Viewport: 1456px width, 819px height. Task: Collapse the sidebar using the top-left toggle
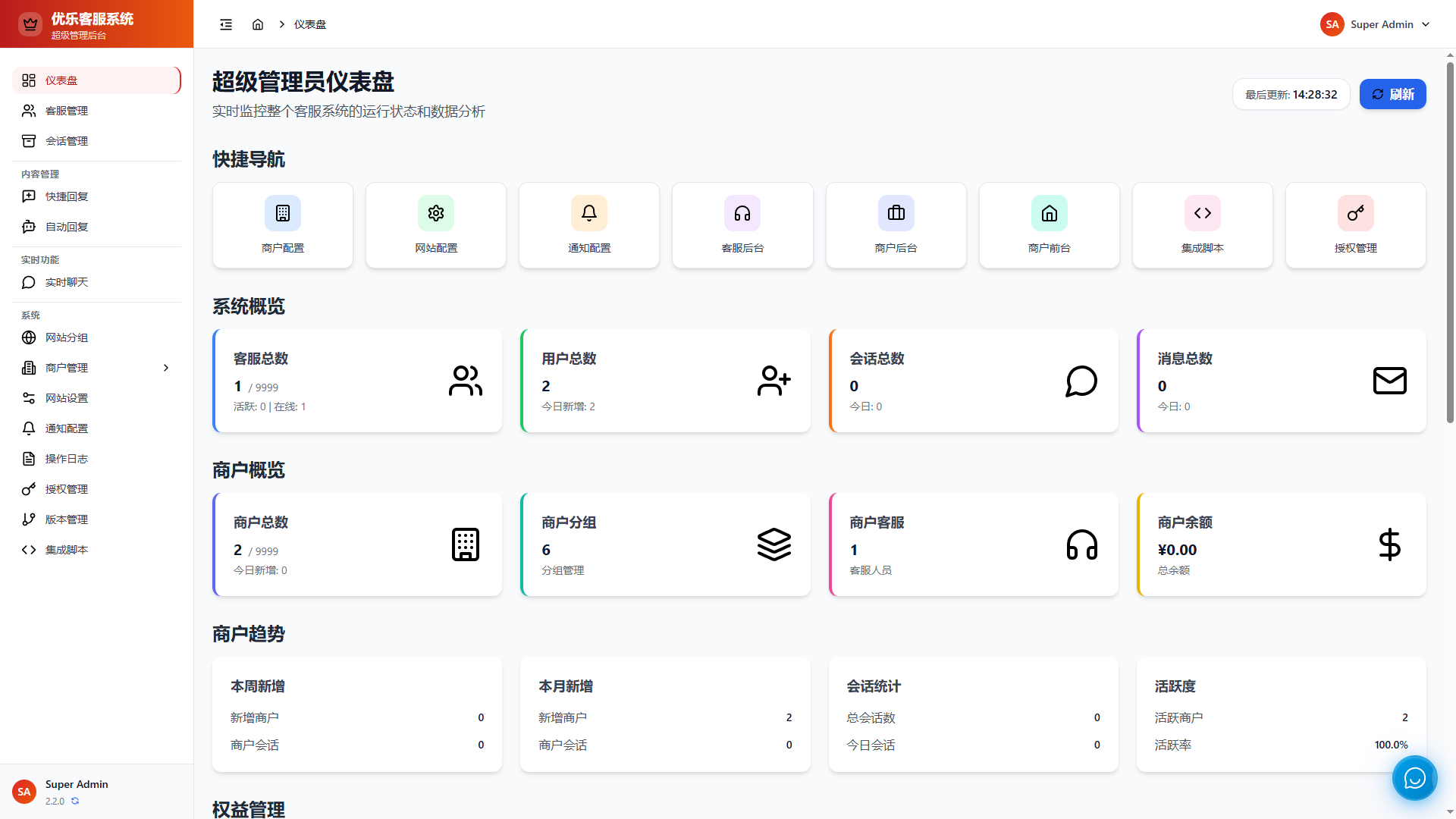(225, 24)
